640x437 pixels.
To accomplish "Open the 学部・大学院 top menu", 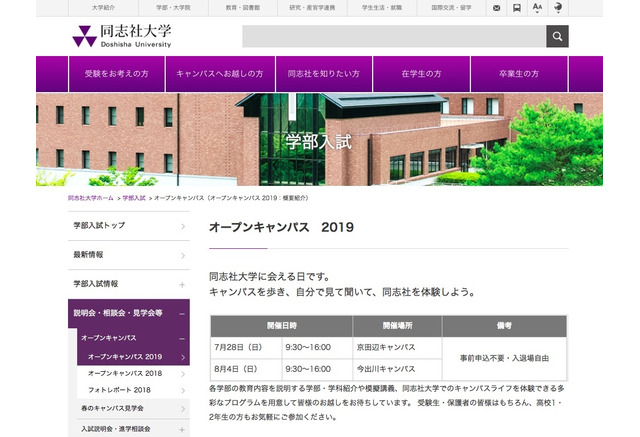I will (x=173, y=8).
